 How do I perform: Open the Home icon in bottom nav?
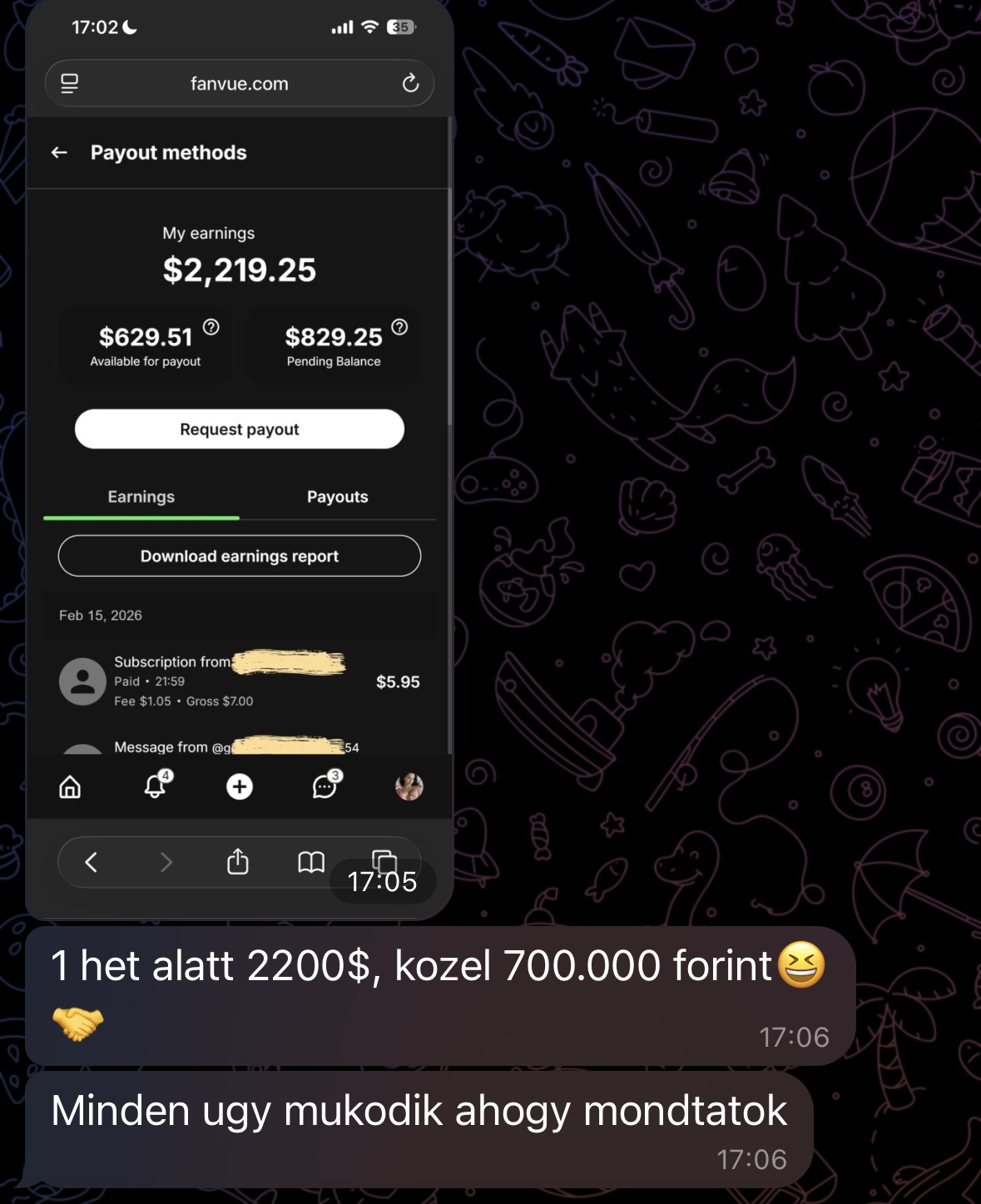point(70,786)
